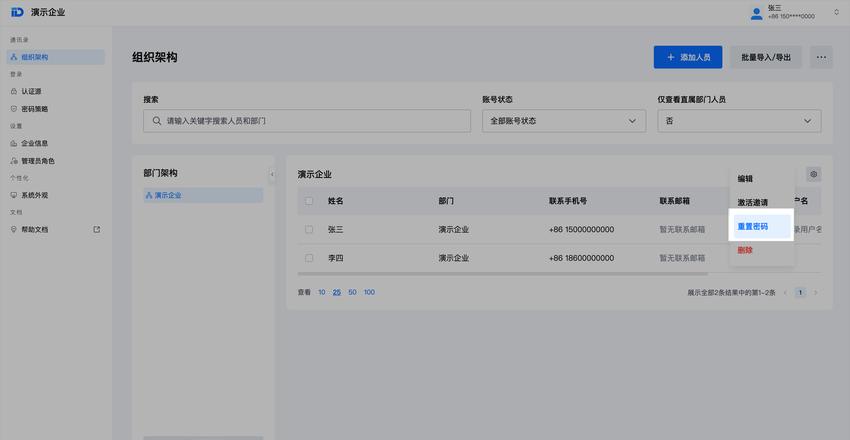Click the magnifier icon in the search box
The height and width of the screenshot is (440, 850).
(x=157, y=121)
